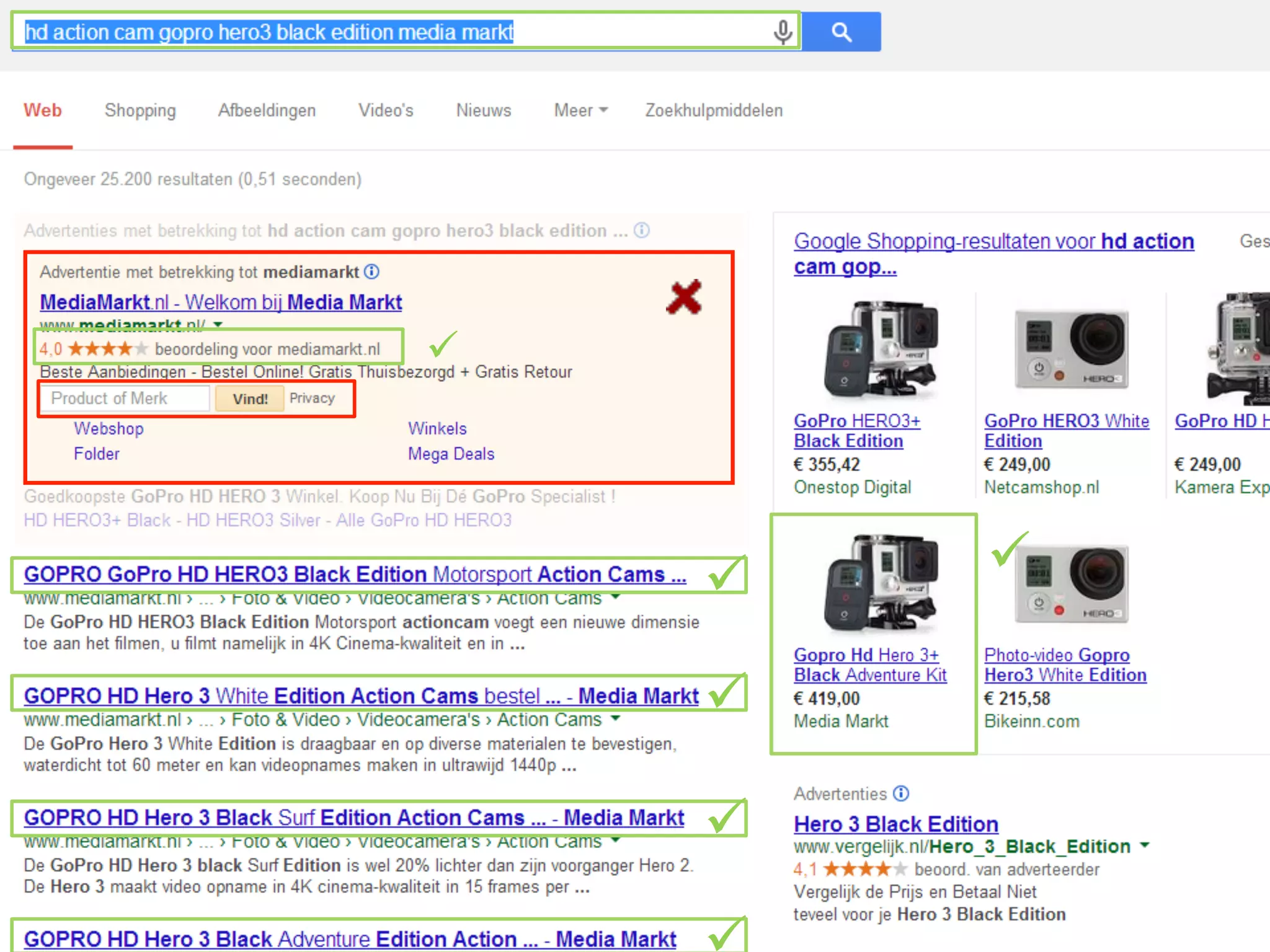Click info icon next to right-side Advertenties
1270x952 pixels.
click(901, 793)
